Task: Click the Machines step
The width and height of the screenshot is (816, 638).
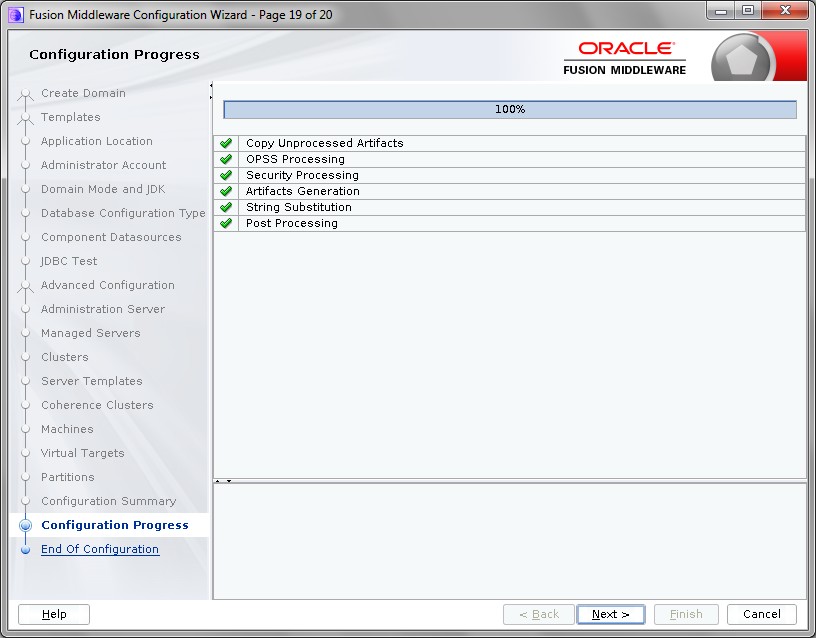Action: coord(67,429)
